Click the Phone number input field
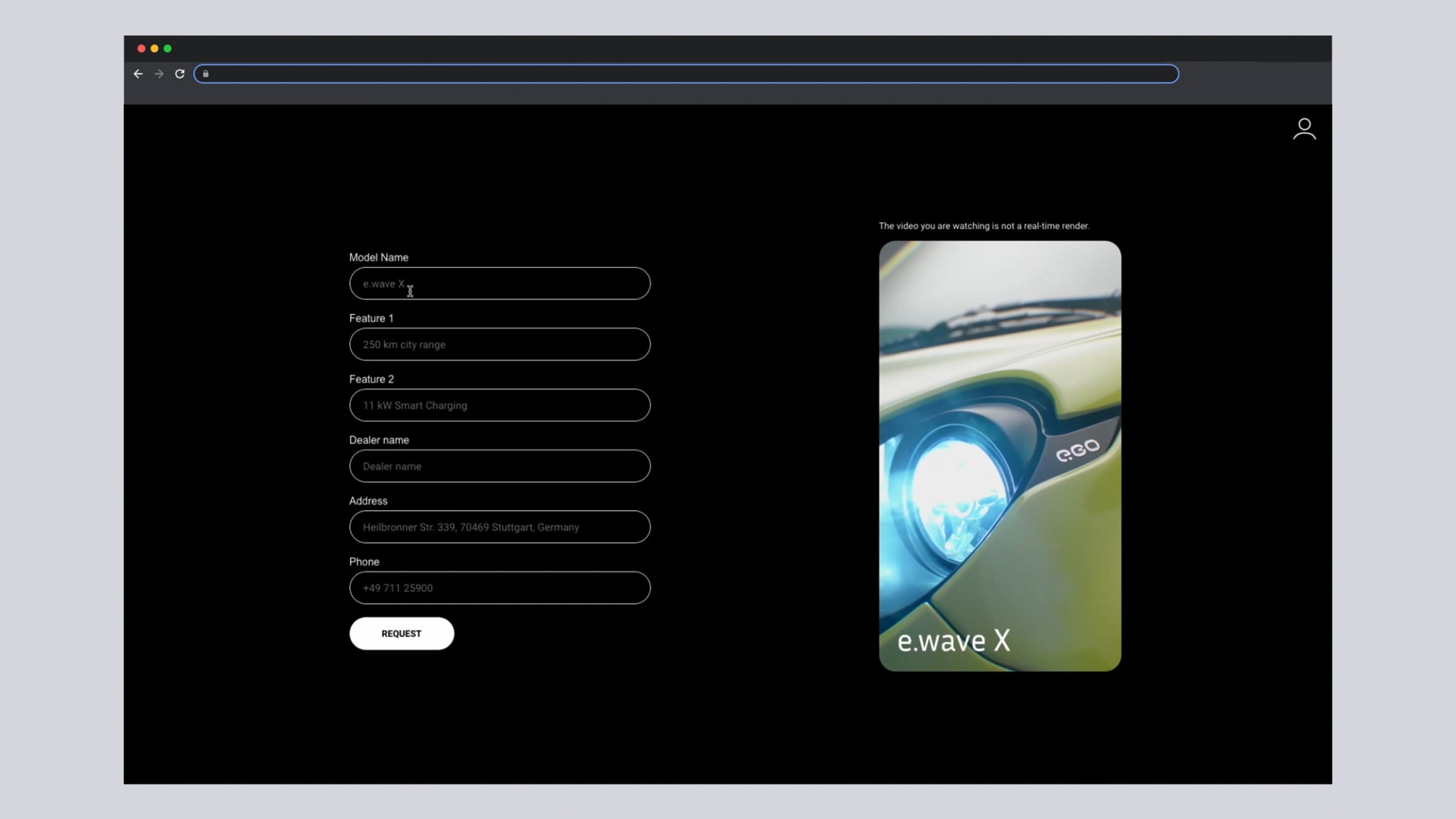This screenshot has width=1456, height=819. (x=499, y=587)
